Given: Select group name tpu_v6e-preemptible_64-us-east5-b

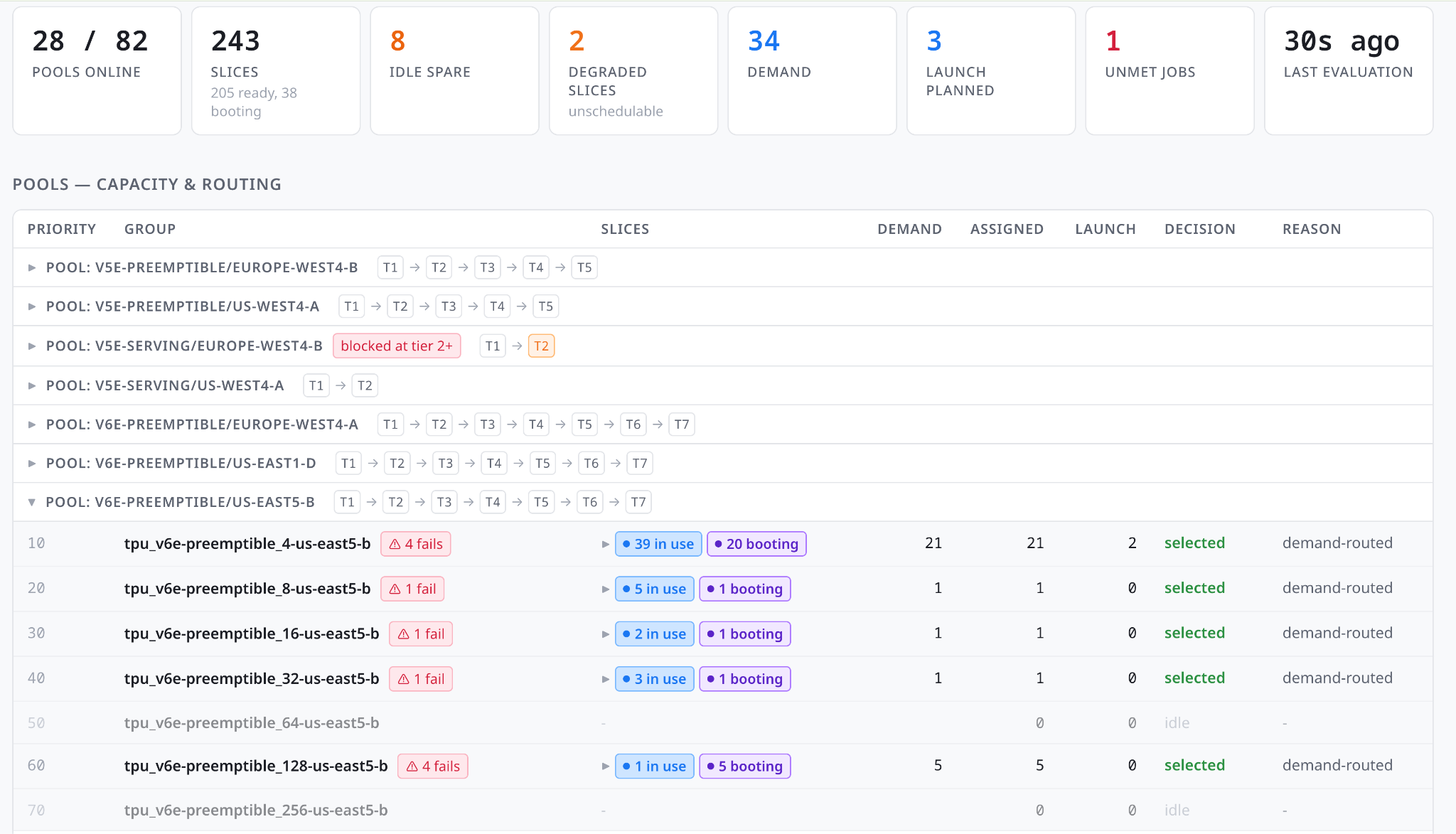Looking at the screenshot, I should click(252, 723).
